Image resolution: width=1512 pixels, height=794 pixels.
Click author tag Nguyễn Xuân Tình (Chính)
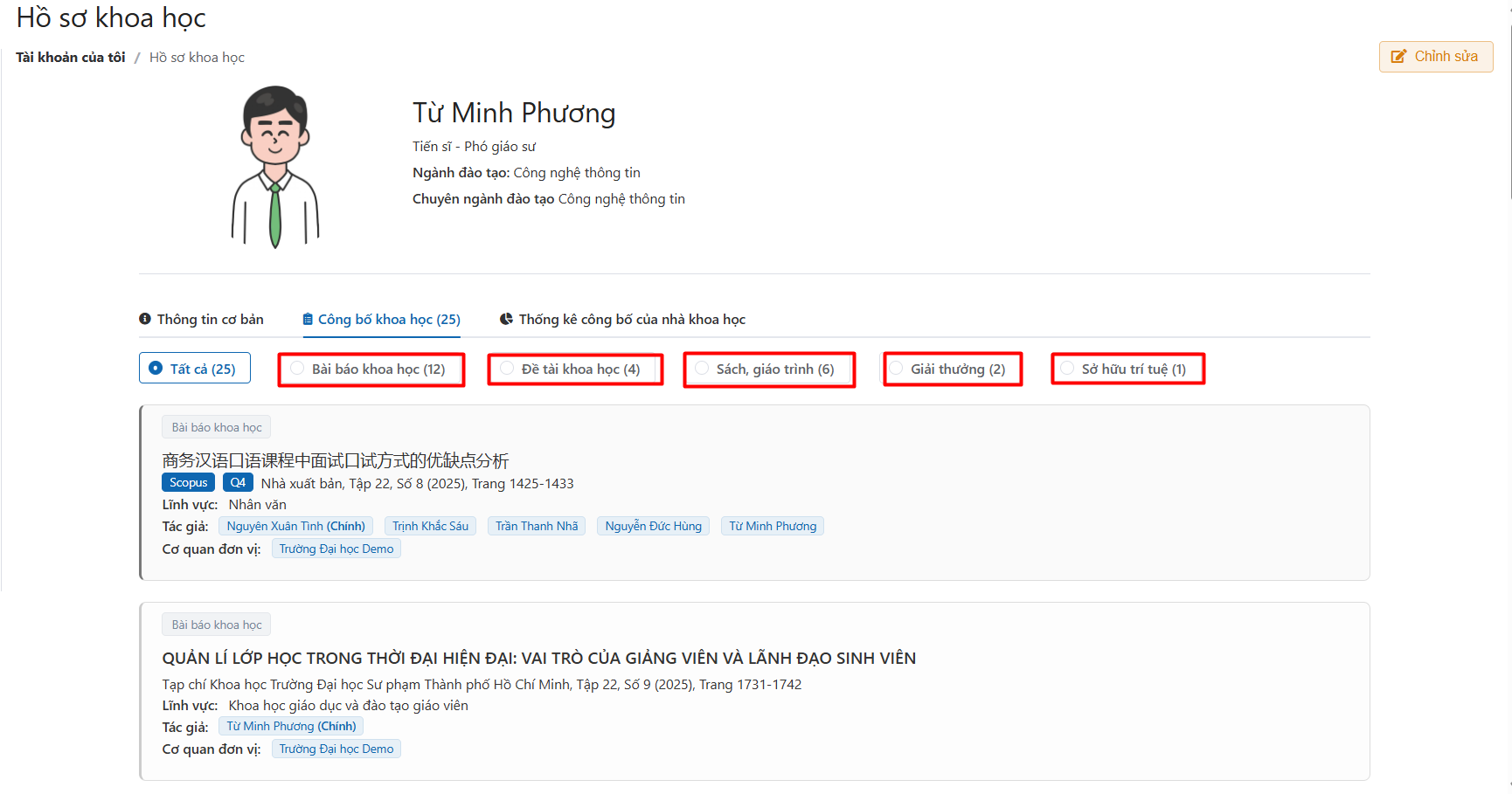pos(295,526)
